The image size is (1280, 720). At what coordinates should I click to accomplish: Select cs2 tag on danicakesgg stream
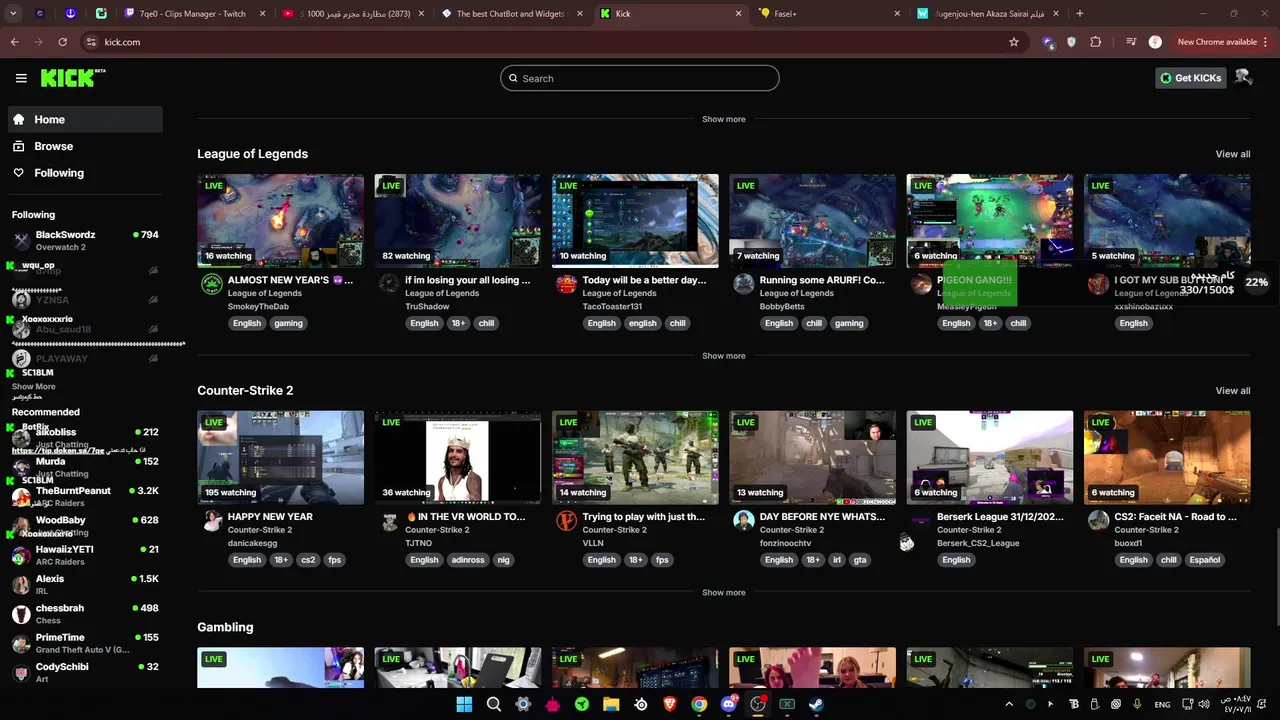pyautogui.click(x=308, y=560)
